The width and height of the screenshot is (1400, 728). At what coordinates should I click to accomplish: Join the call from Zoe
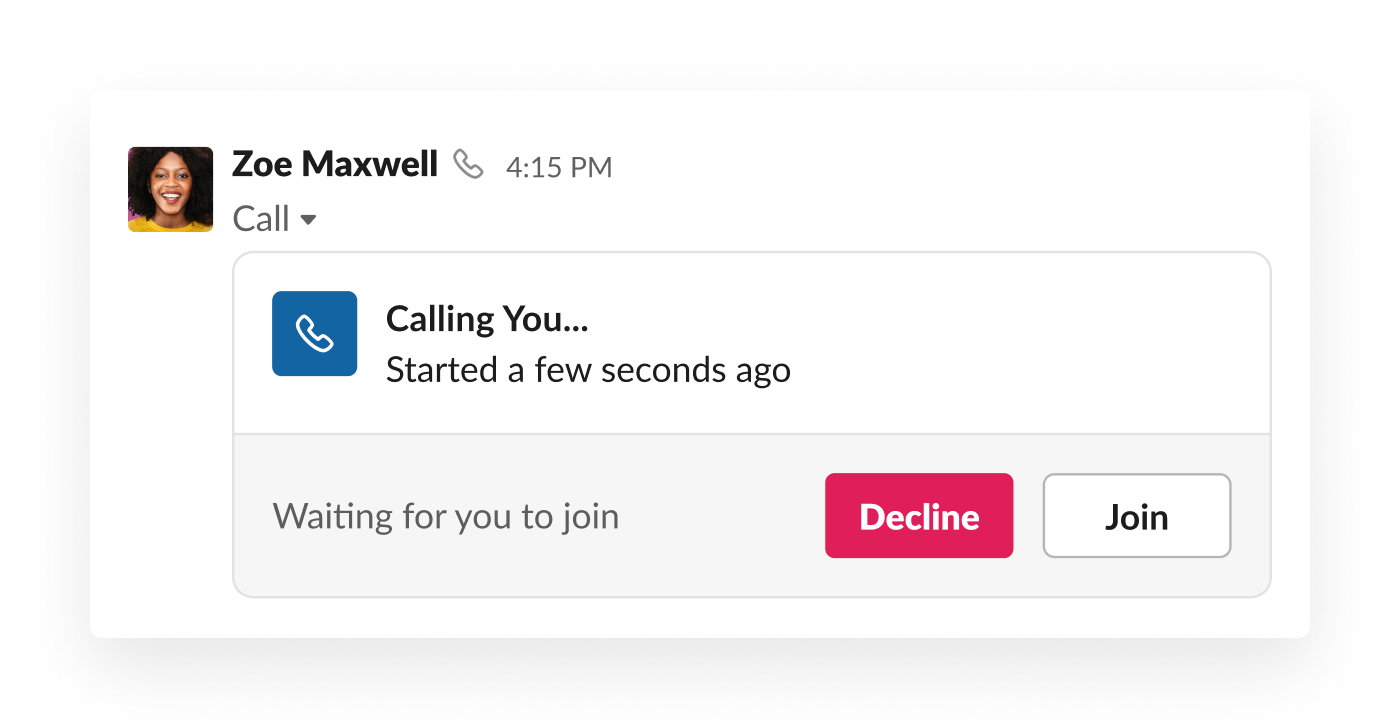1136,516
